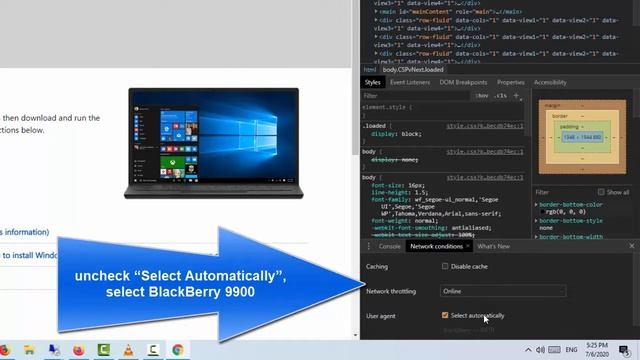640x360 pixels.
Task: Open the volume control in the system tray
Action: coord(540,350)
